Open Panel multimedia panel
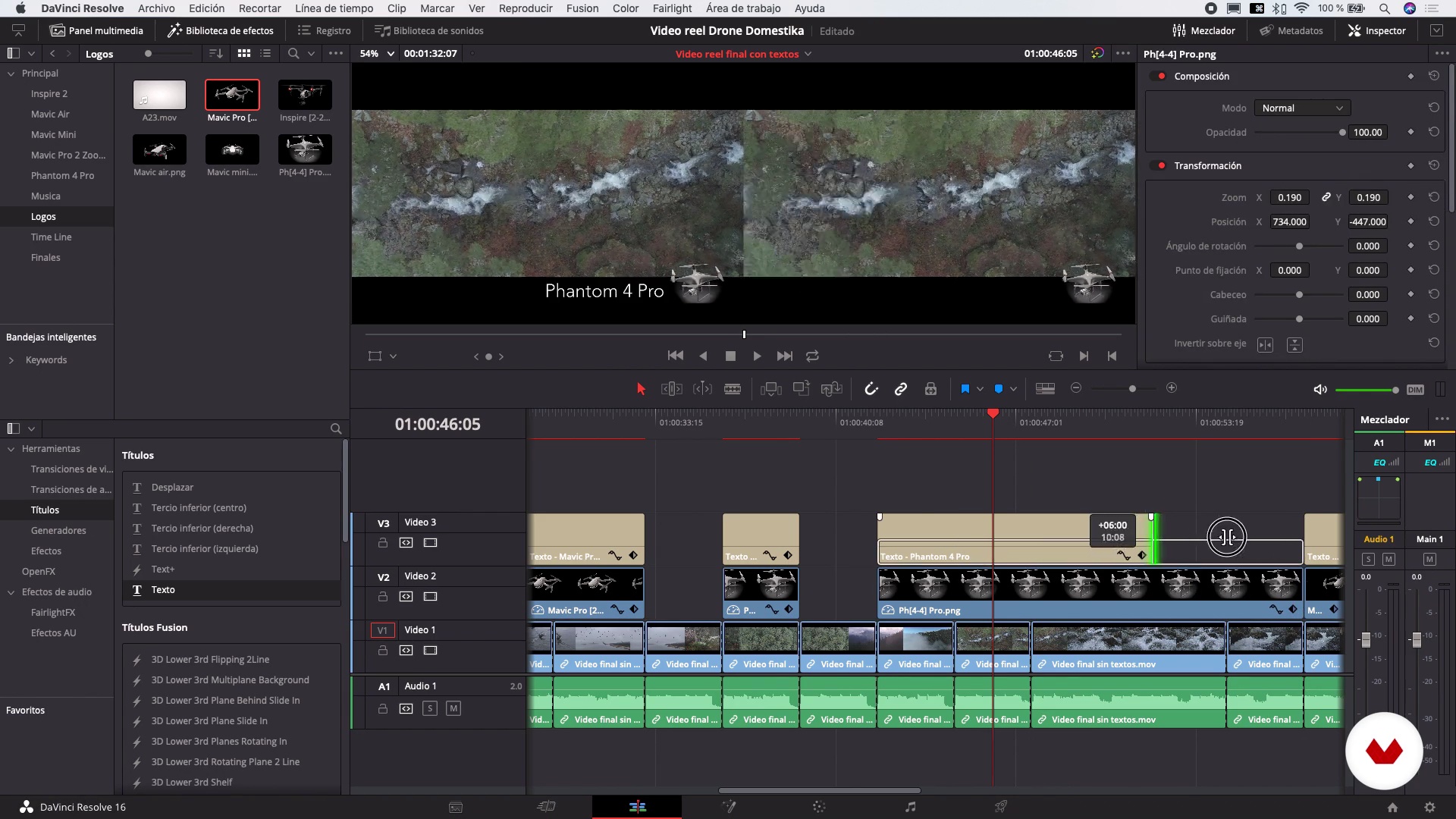Viewport: 1456px width, 819px height. pyautogui.click(x=96, y=30)
